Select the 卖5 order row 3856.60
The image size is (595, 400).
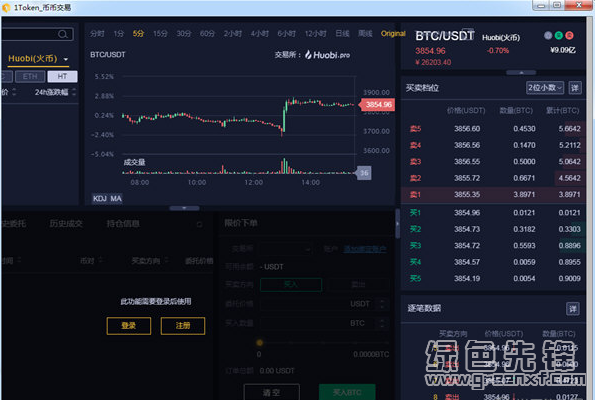click(x=493, y=129)
